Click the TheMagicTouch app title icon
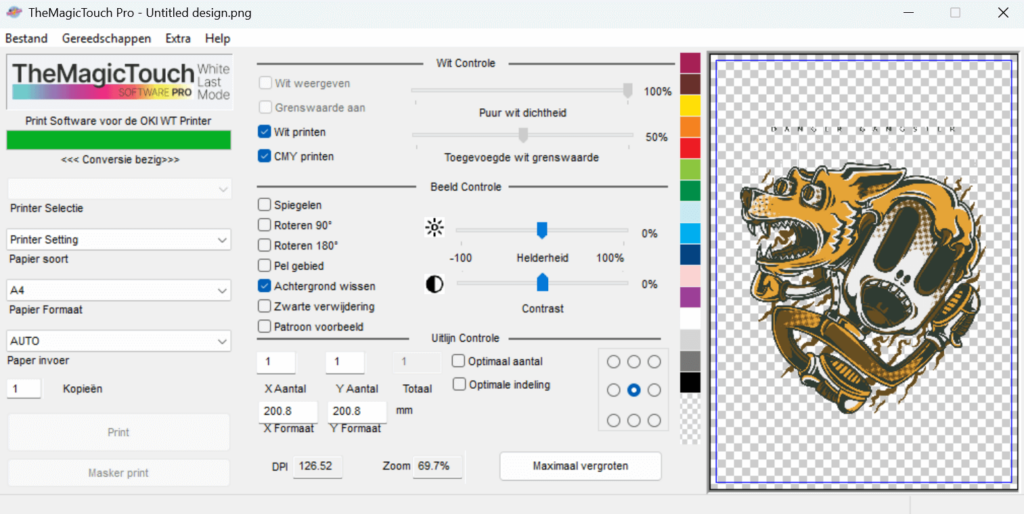 [x=14, y=12]
